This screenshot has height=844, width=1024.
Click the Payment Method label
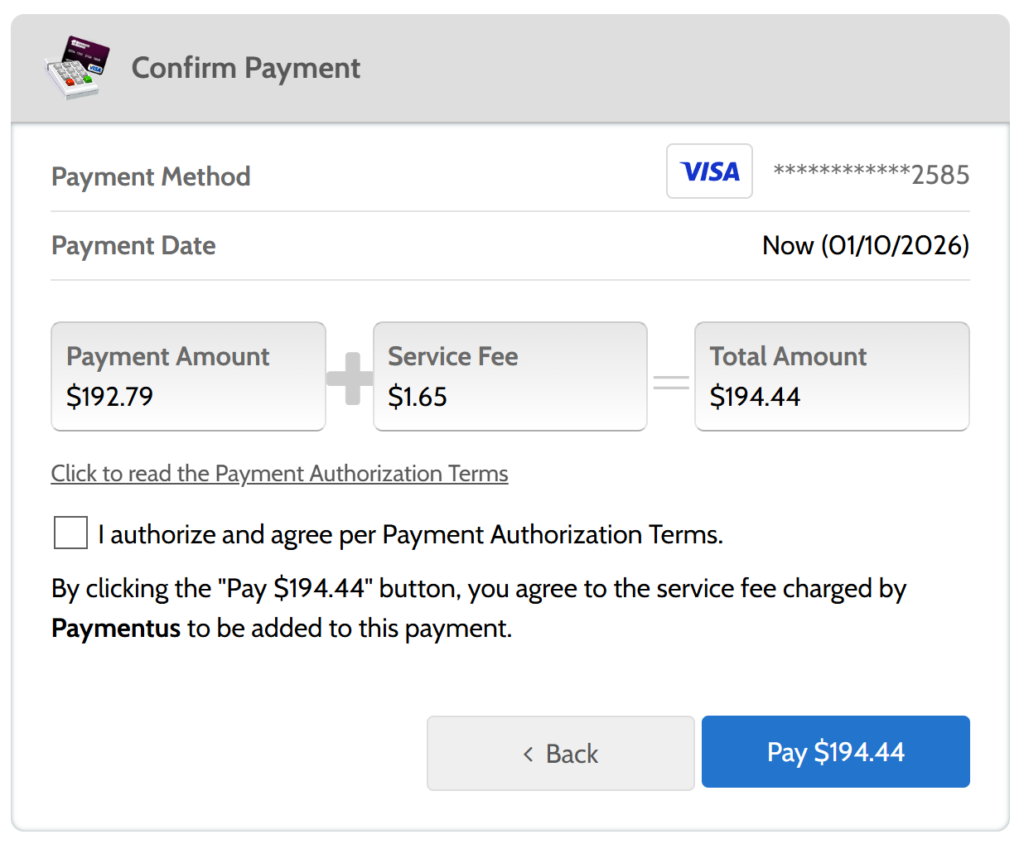click(151, 177)
